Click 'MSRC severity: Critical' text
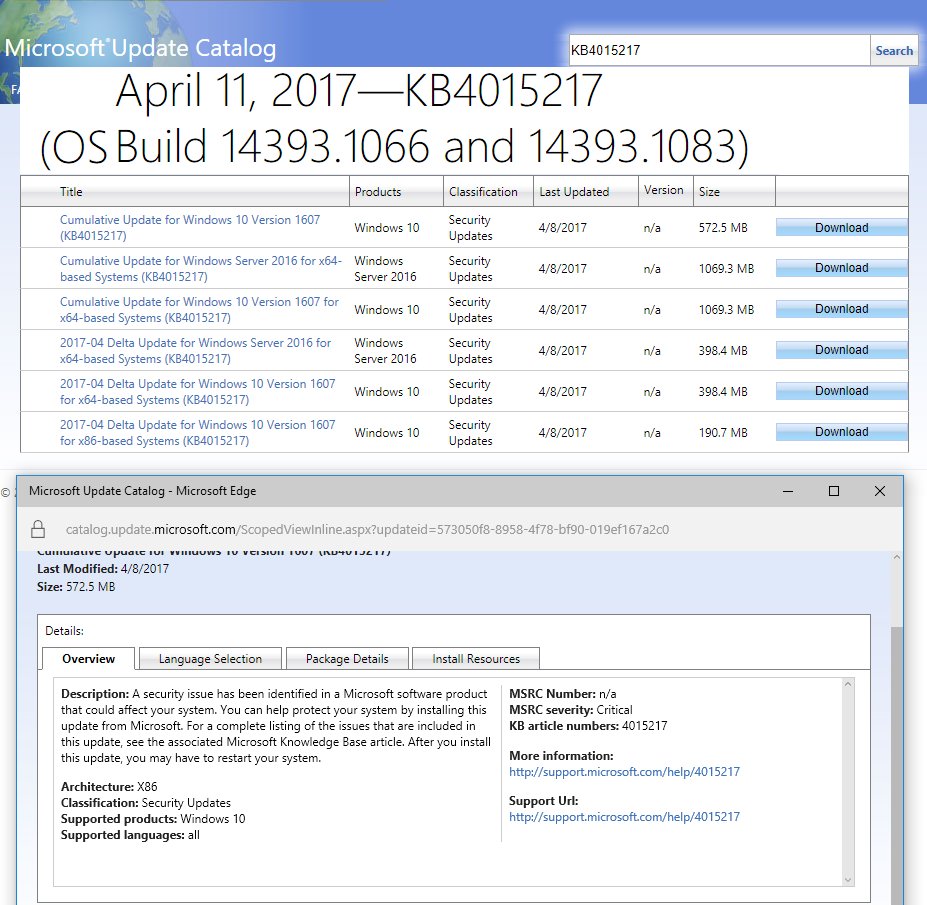 point(571,709)
